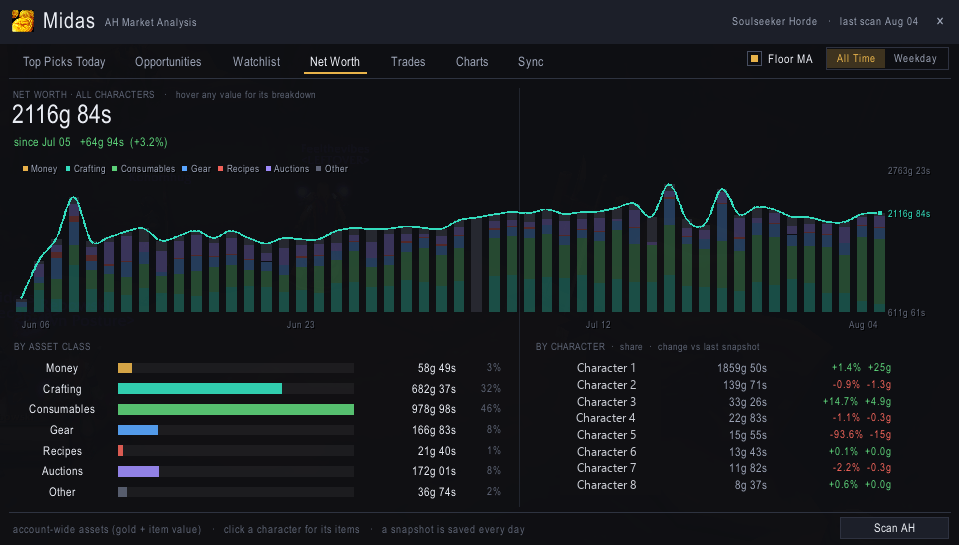Click the Money legend swatch
Viewport: 959px width, 545px height.
[25, 169]
